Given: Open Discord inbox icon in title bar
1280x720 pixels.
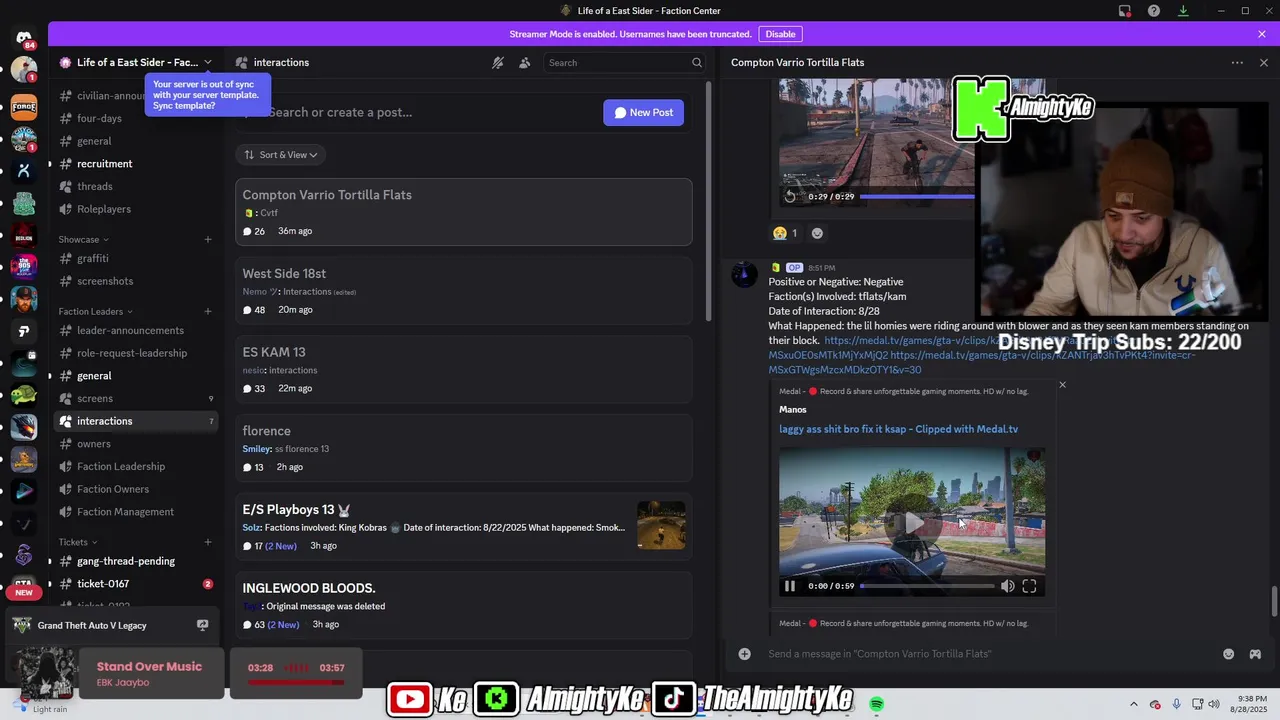Looking at the screenshot, I should click(x=1125, y=11).
